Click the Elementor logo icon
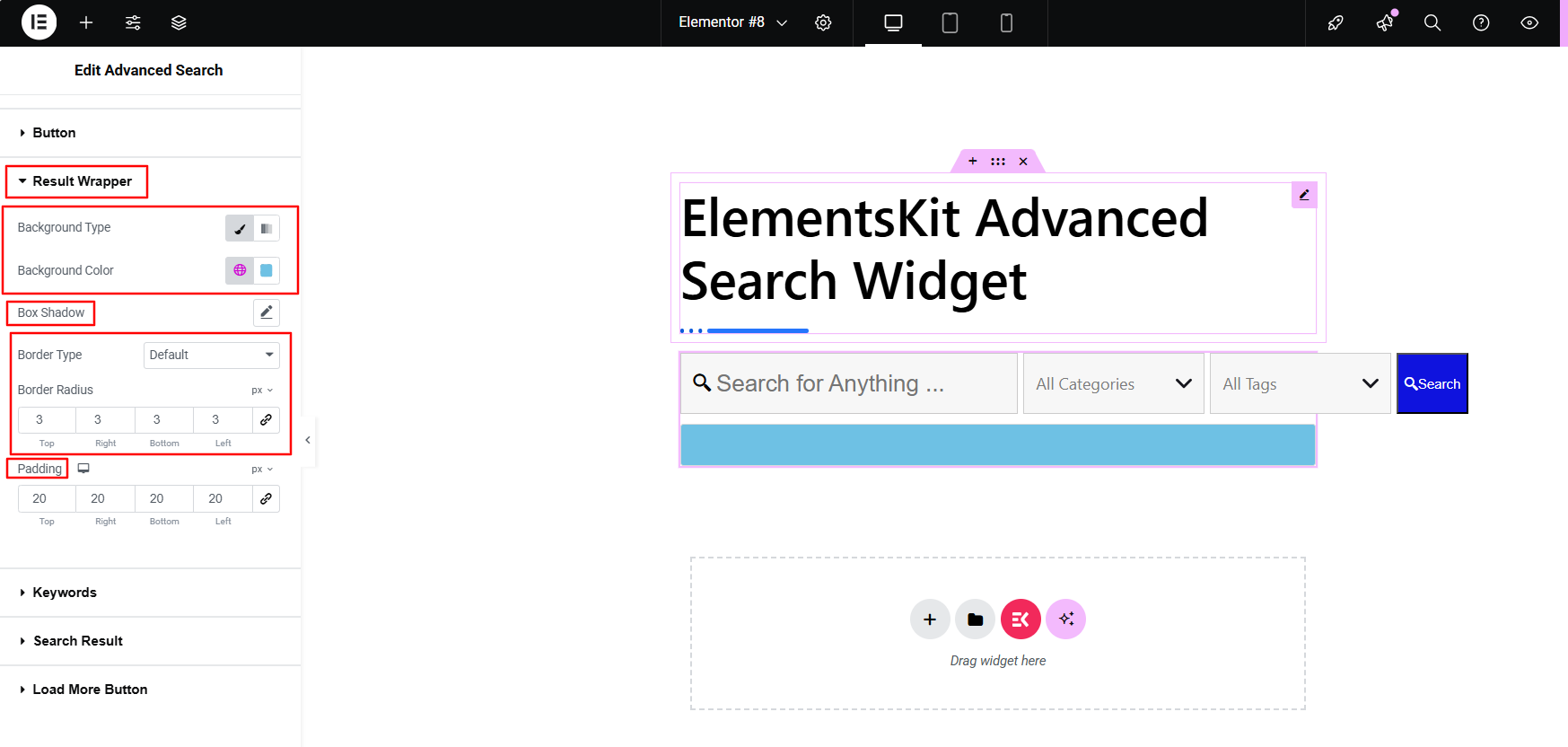 pos(39,22)
